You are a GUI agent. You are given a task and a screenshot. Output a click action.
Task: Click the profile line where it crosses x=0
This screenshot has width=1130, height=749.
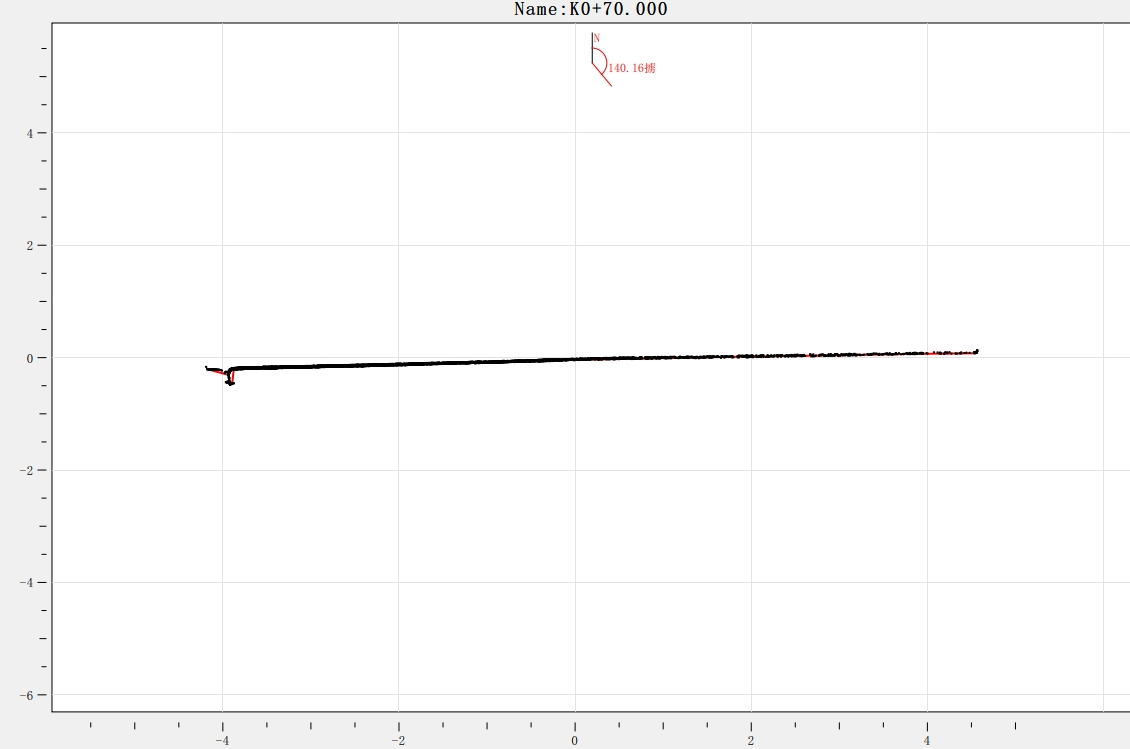click(x=575, y=359)
